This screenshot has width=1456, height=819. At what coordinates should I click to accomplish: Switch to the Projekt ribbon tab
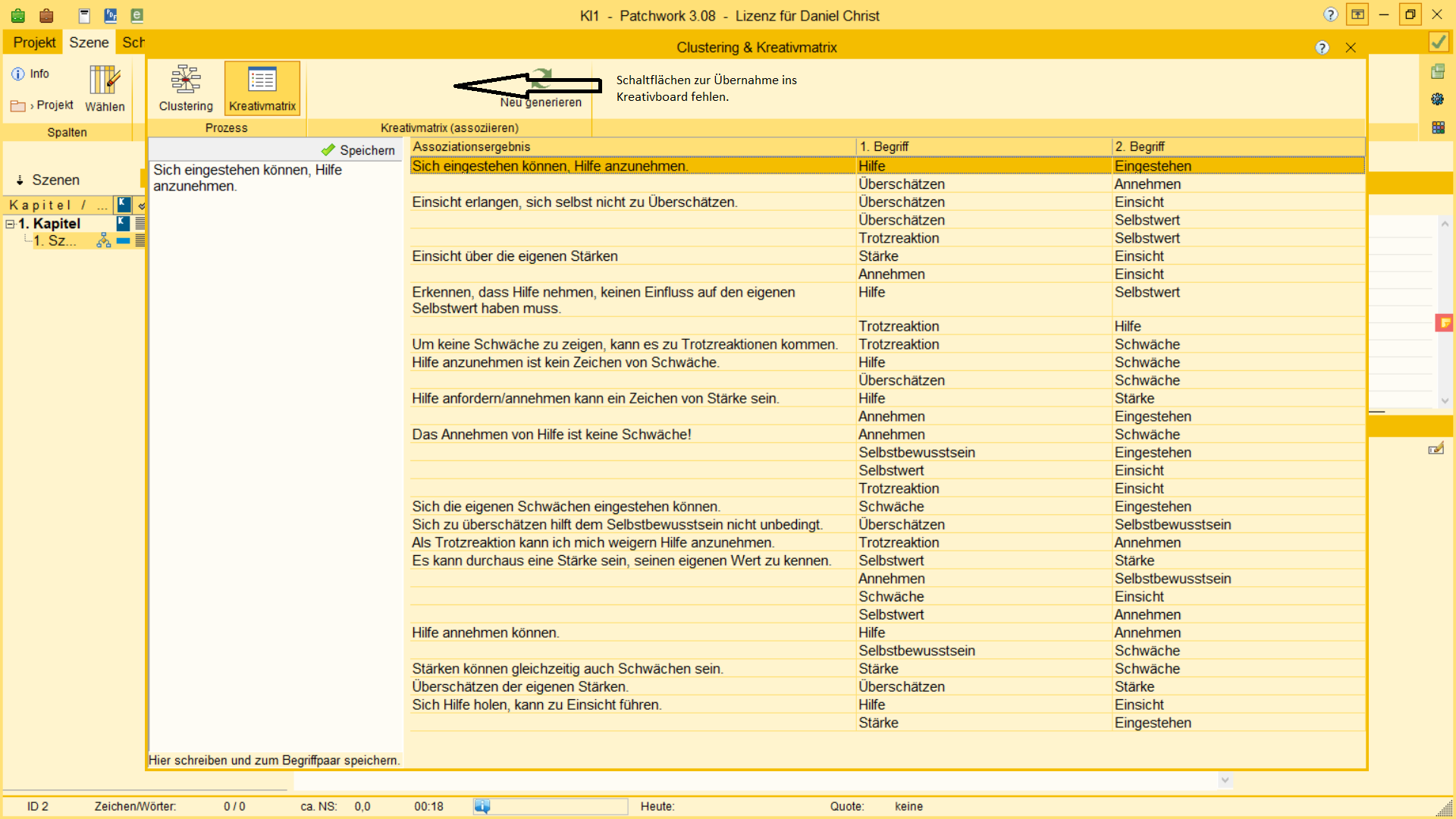tap(34, 42)
